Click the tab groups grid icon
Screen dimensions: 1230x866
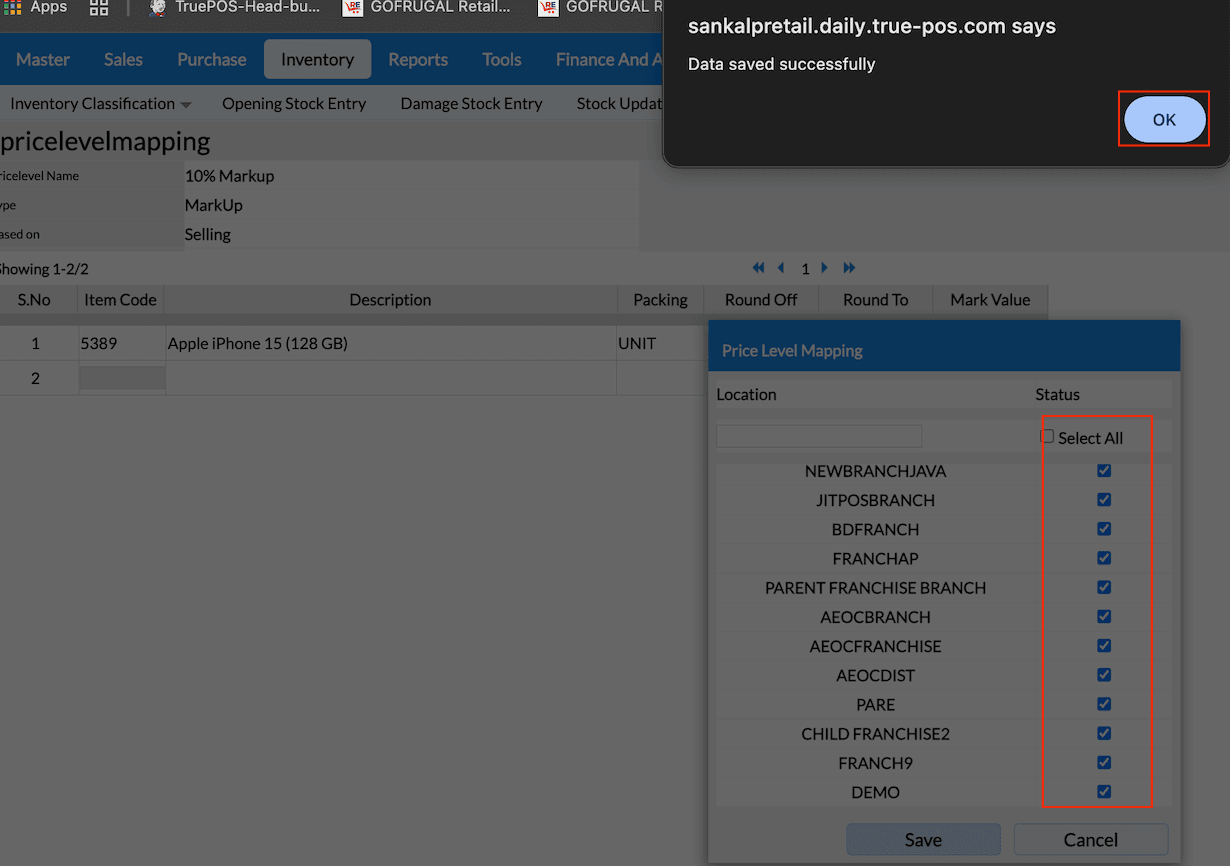point(99,7)
